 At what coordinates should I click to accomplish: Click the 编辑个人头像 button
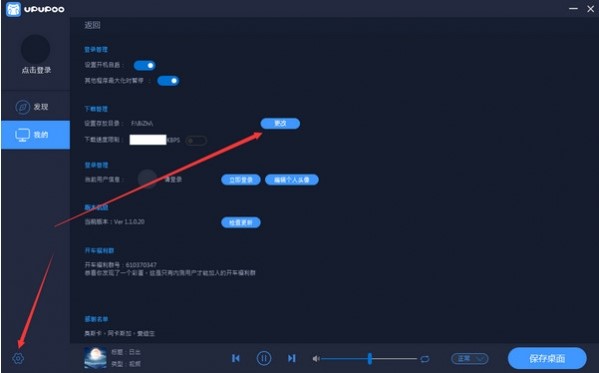(x=292, y=180)
